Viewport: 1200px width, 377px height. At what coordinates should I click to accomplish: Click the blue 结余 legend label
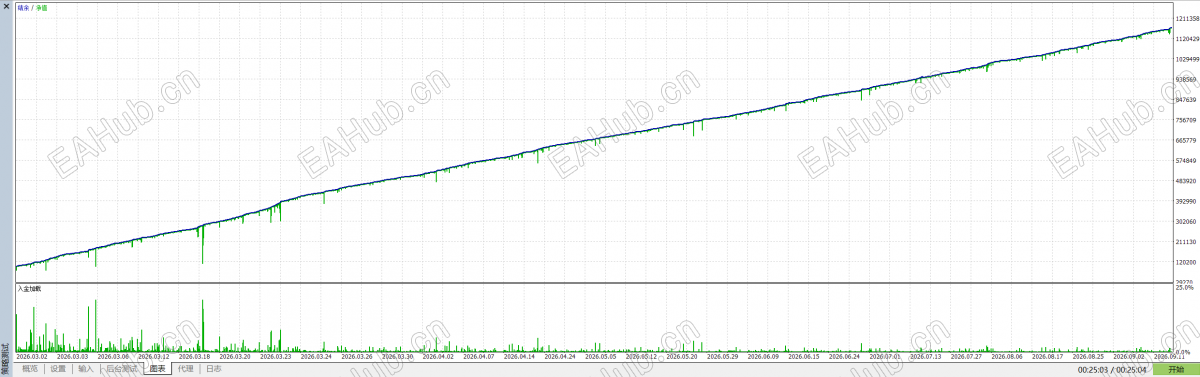(23, 8)
